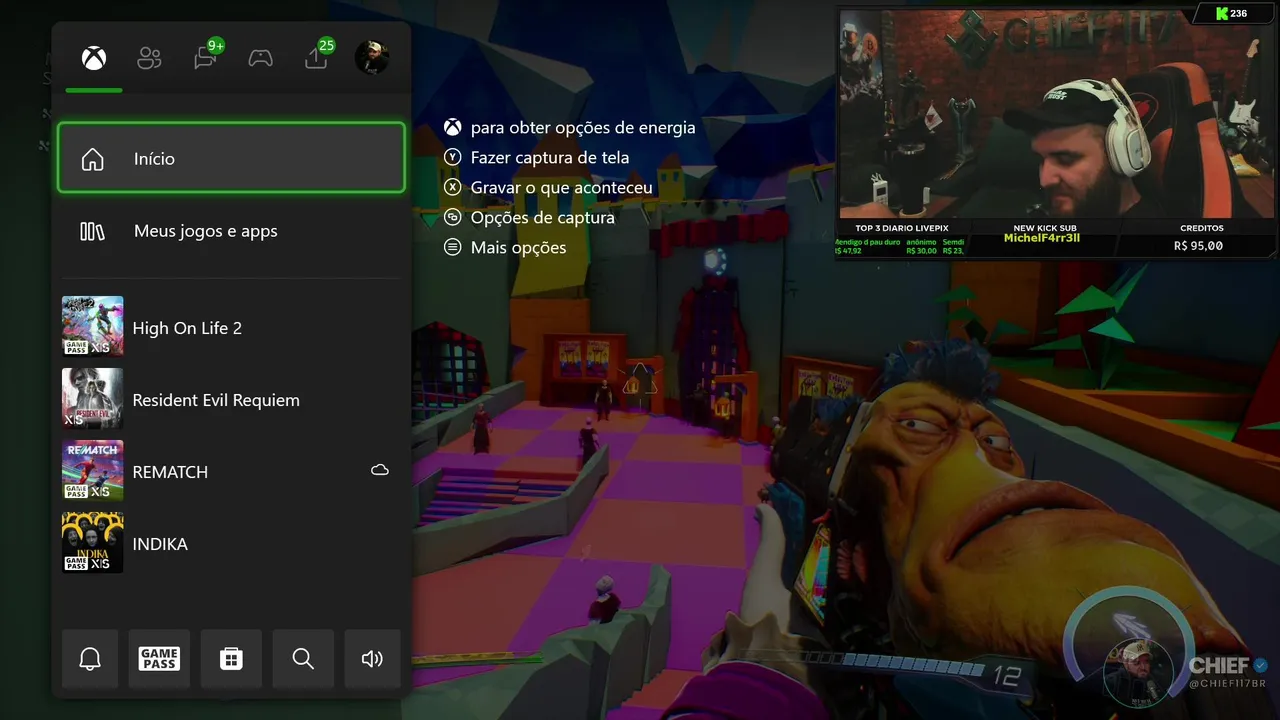Launch REMATCH from the list
This screenshot has height=720, width=1280.
point(231,471)
